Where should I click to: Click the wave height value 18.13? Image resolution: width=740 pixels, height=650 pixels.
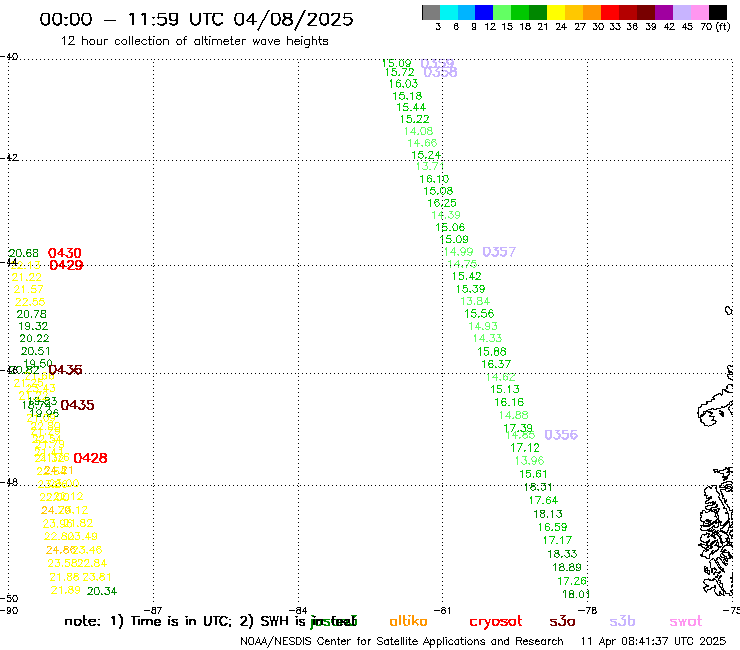click(548, 514)
